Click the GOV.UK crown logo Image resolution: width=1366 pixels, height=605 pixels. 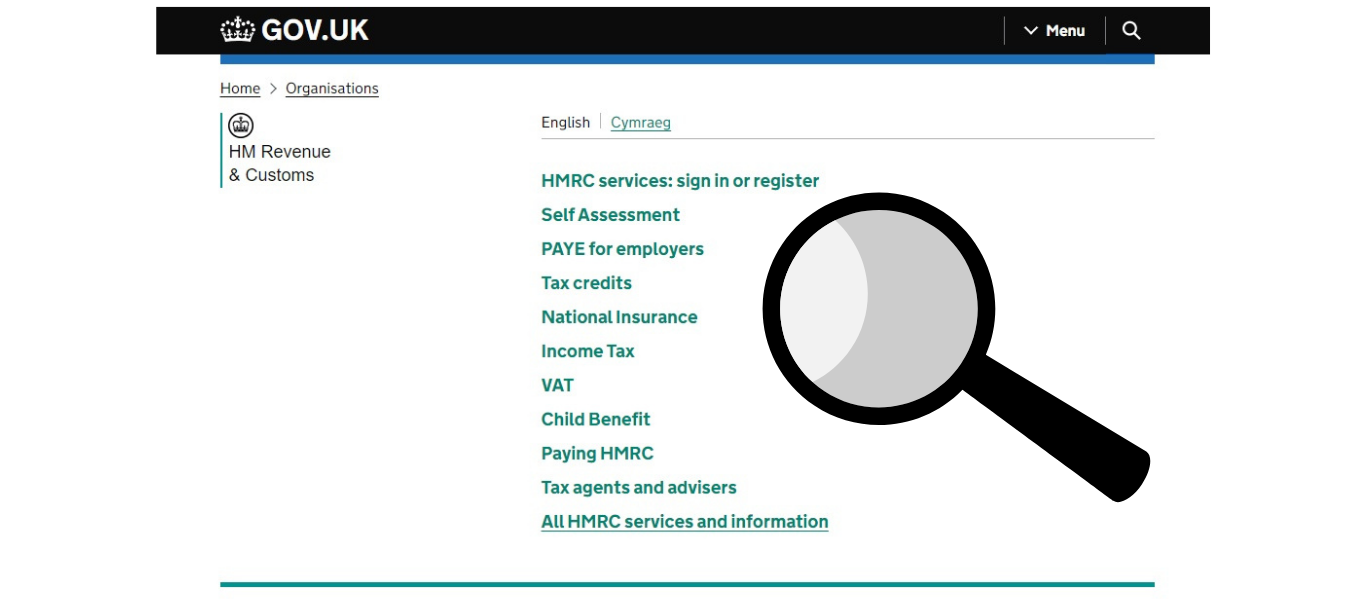[238, 30]
